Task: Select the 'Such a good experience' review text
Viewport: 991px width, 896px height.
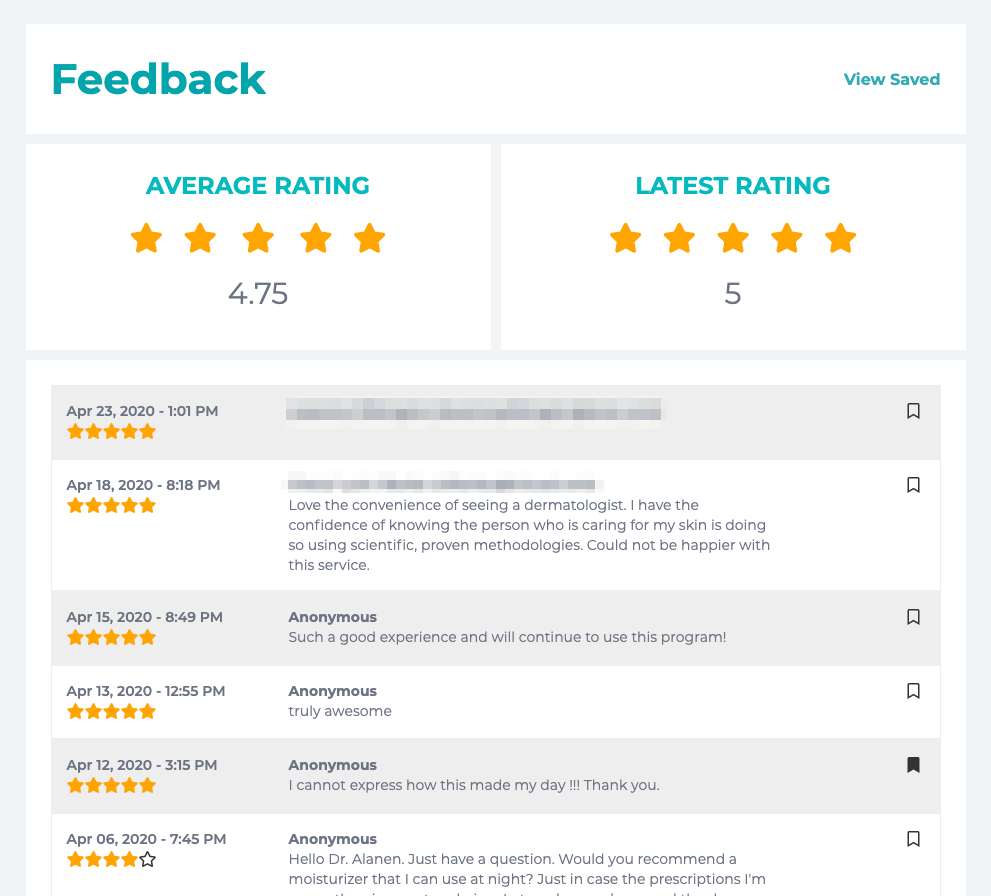Action: point(507,637)
